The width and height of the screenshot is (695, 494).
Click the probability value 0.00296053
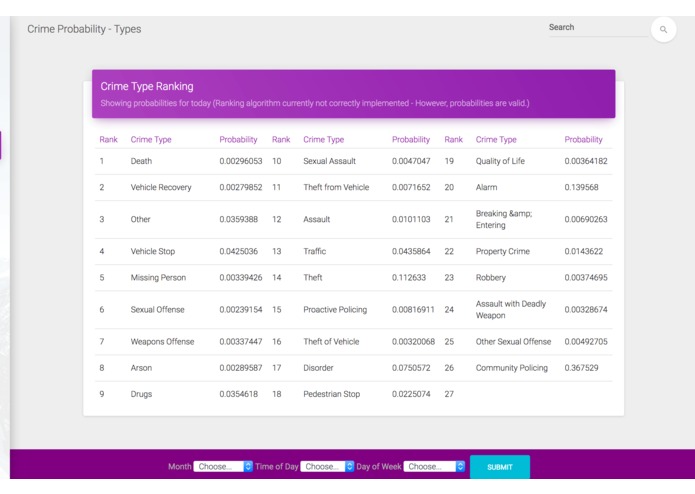(241, 161)
